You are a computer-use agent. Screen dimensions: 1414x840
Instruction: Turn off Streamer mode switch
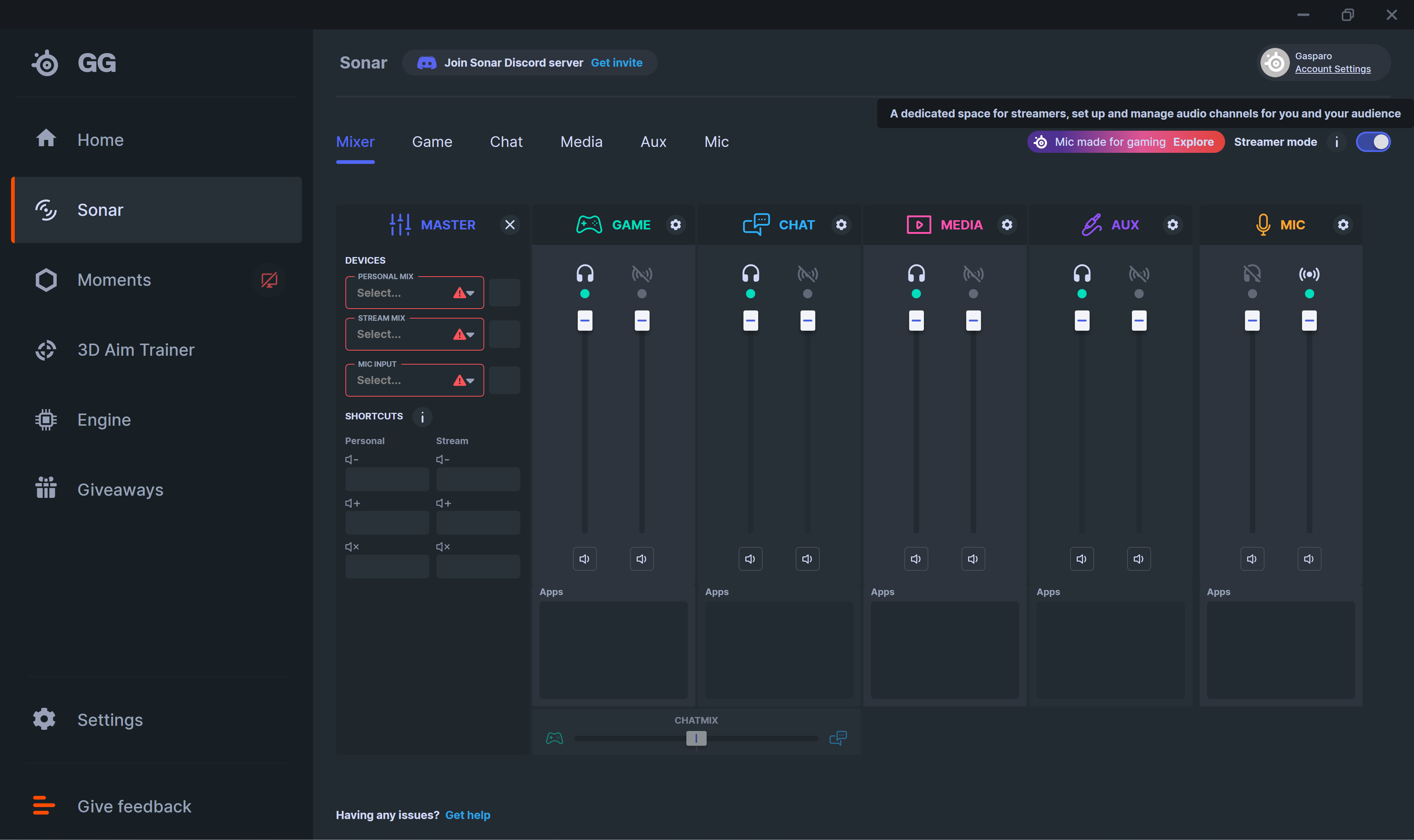[1373, 142]
